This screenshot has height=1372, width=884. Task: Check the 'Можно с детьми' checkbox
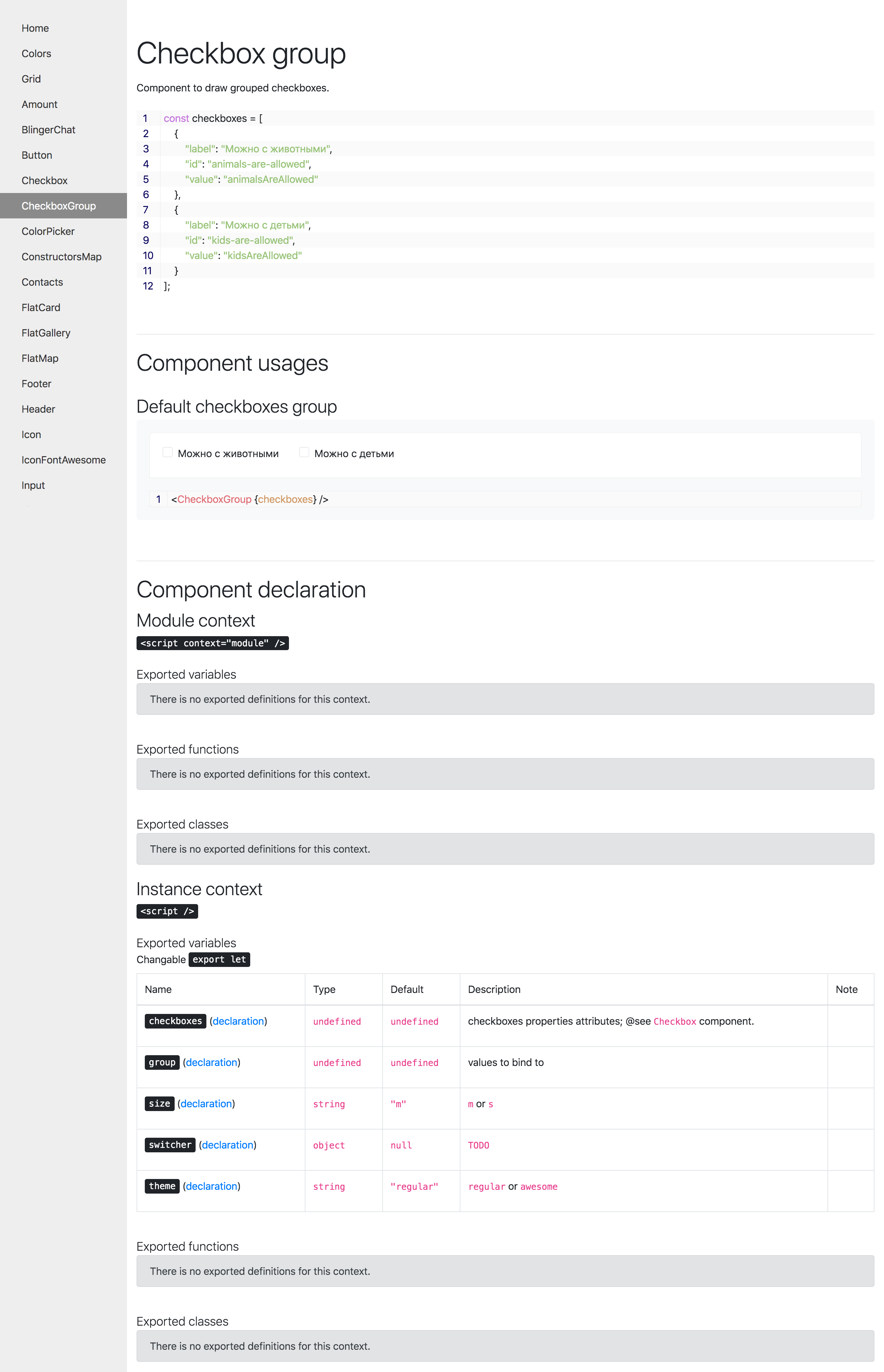pos(304,452)
